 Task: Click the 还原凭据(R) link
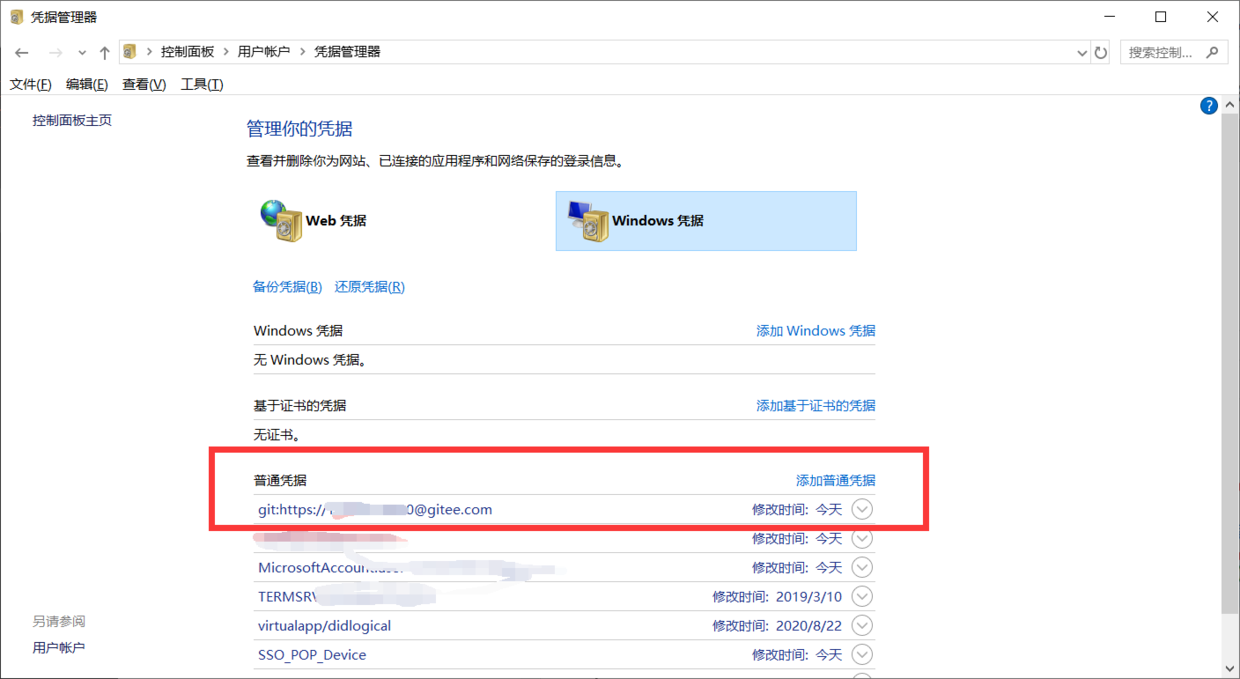pyautogui.click(x=370, y=287)
